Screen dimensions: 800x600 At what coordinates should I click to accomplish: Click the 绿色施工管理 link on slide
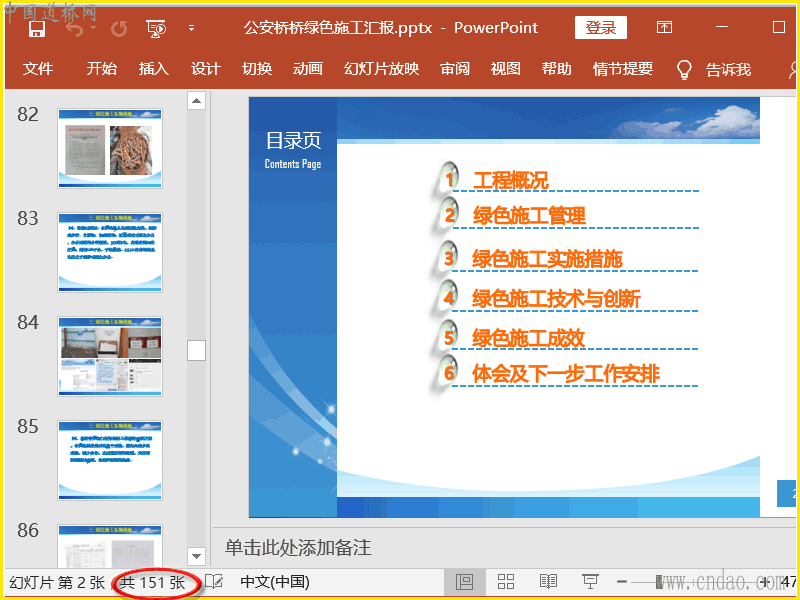click(529, 216)
